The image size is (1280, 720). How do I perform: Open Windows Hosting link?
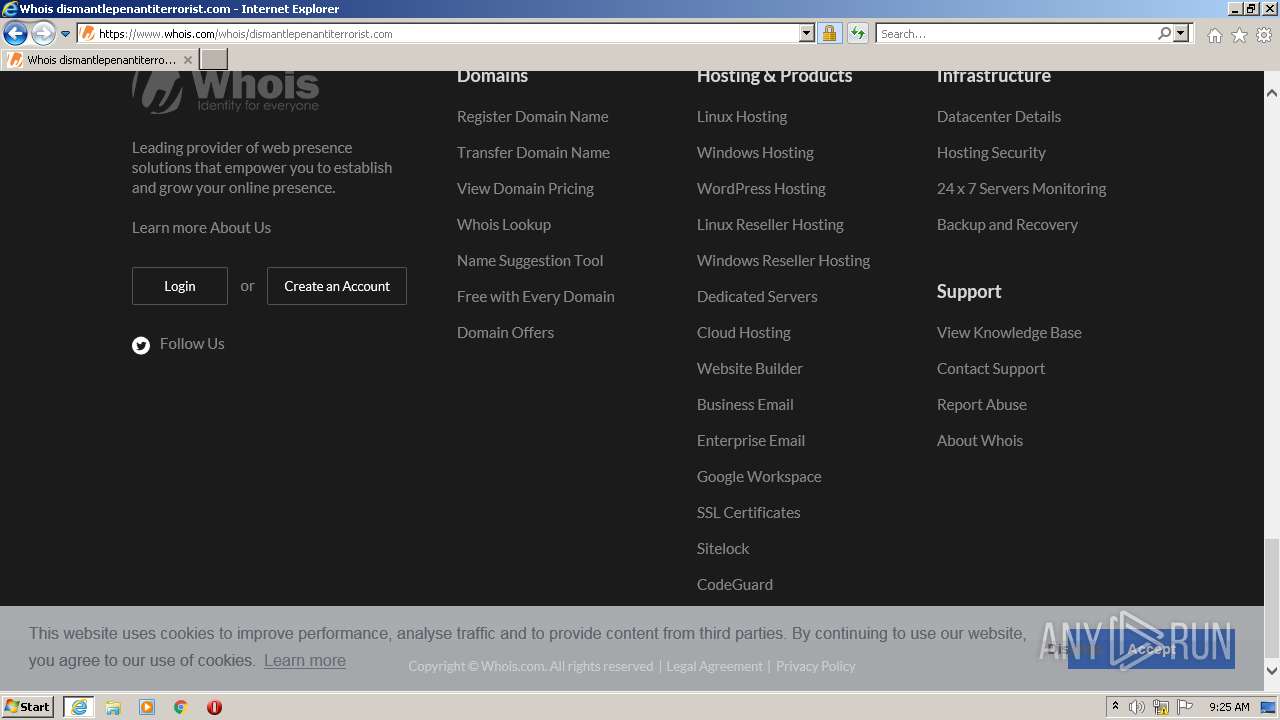coord(755,153)
